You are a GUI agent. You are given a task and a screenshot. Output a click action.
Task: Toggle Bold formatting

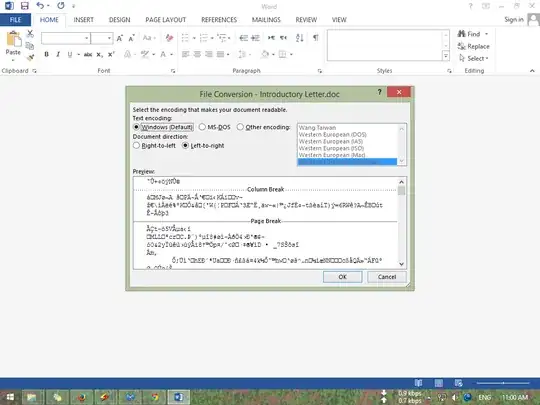pyautogui.click(x=46, y=54)
